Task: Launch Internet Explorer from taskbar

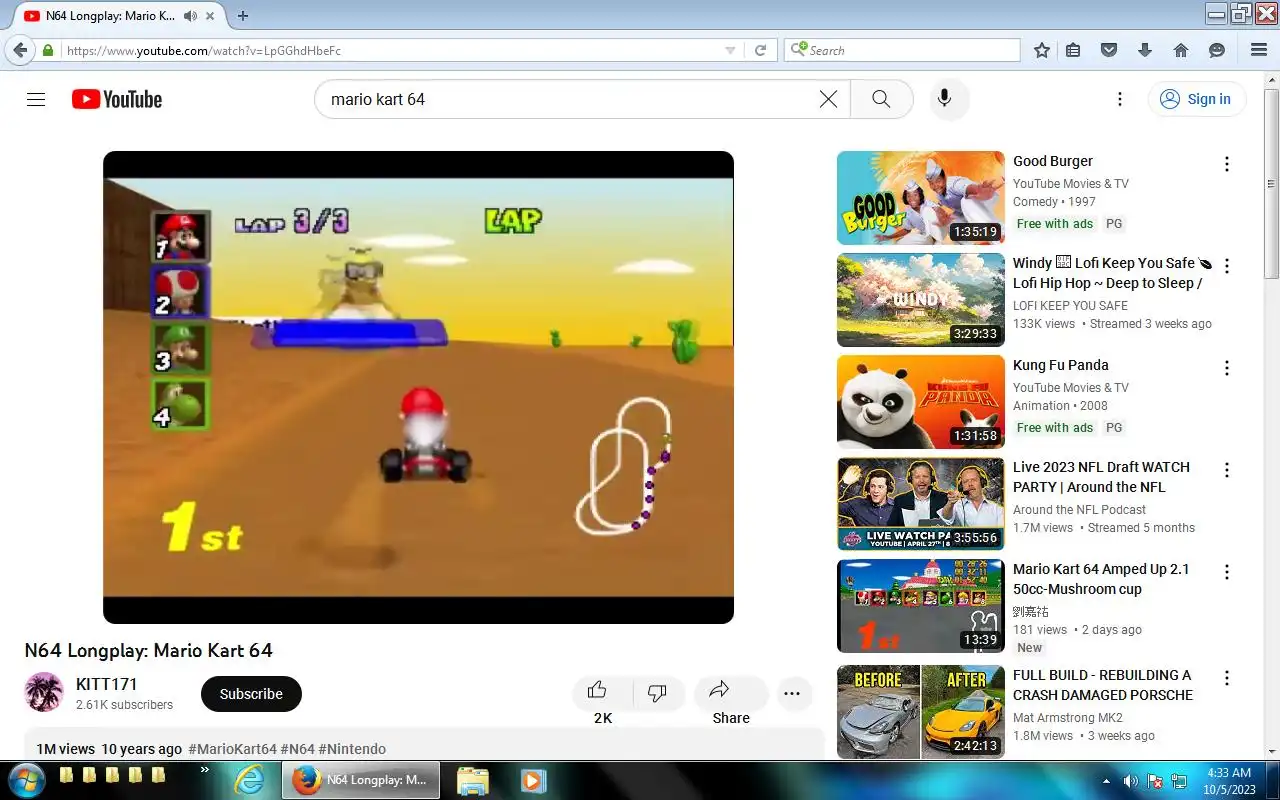Action: click(249, 780)
